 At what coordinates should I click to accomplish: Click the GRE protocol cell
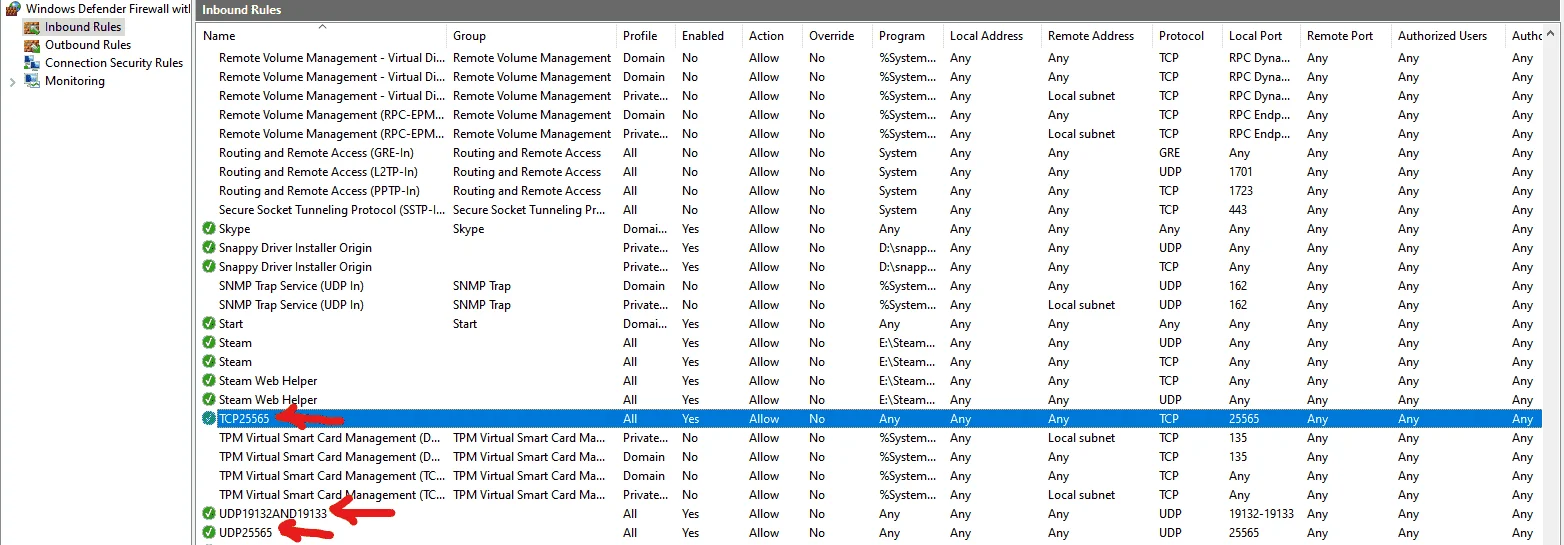click(x=1170, y=153)
